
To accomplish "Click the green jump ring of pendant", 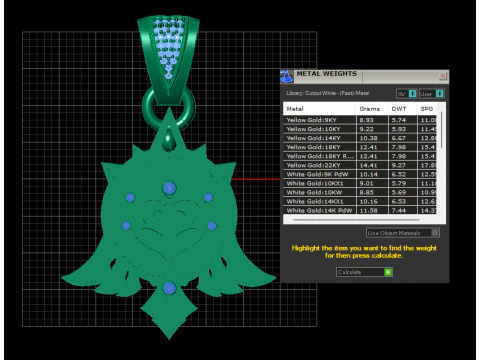I will (169, 108).
